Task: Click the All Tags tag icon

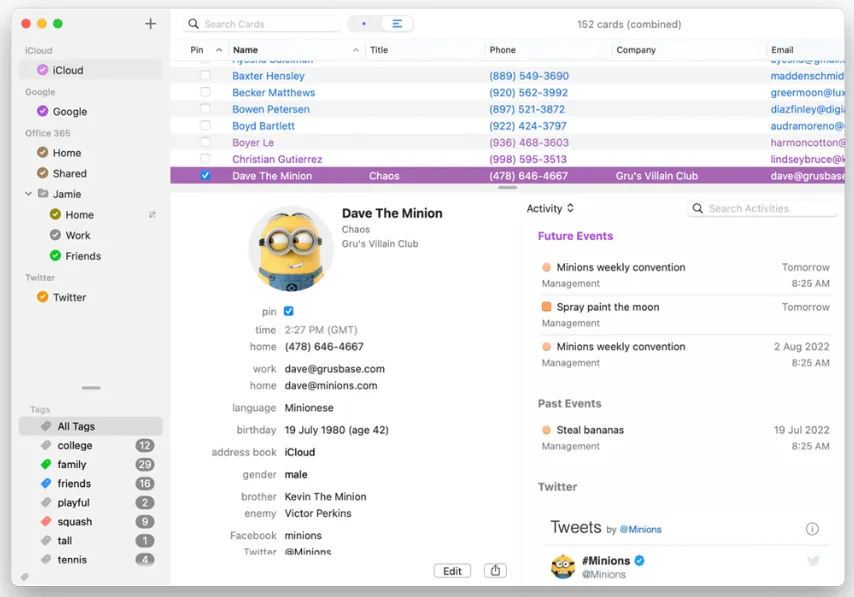Action: tap(46, 426)
